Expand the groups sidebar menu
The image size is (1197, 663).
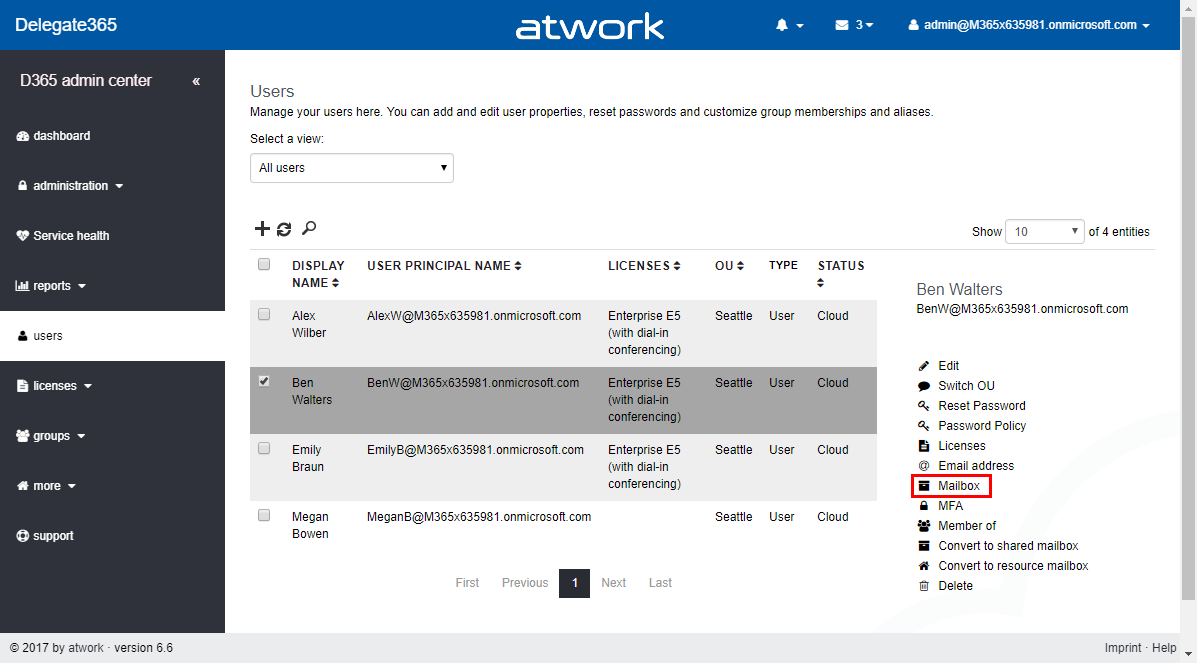[x=50, y=436]
